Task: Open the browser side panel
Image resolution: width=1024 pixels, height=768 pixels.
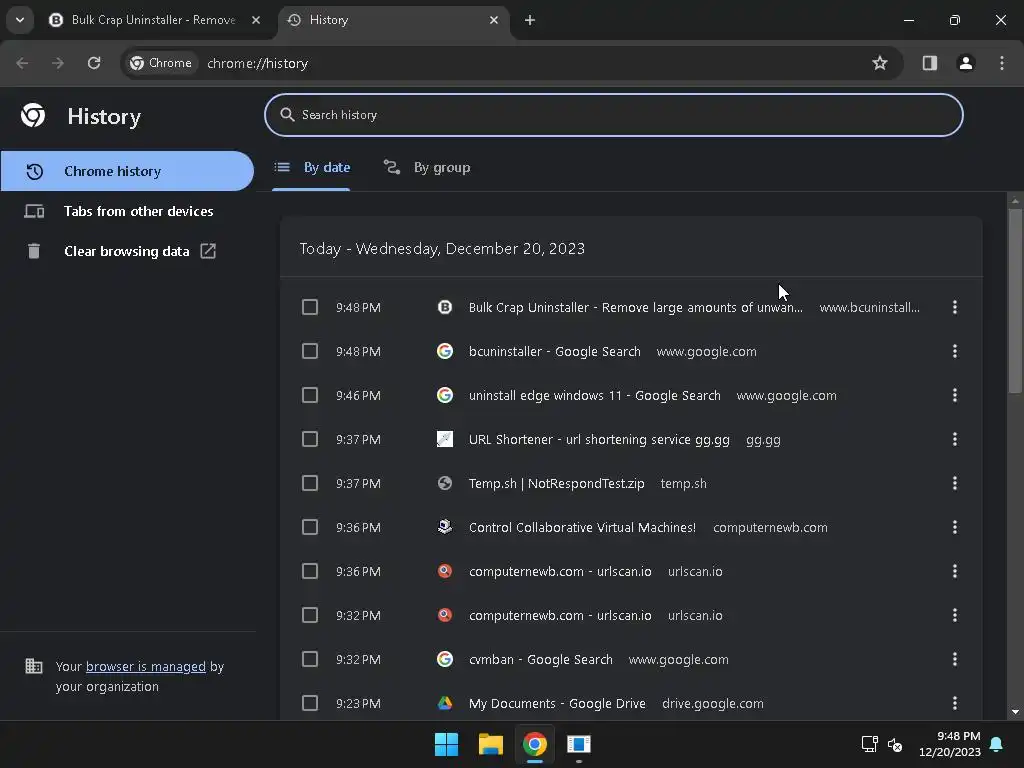Action: [x=929, y=63]
